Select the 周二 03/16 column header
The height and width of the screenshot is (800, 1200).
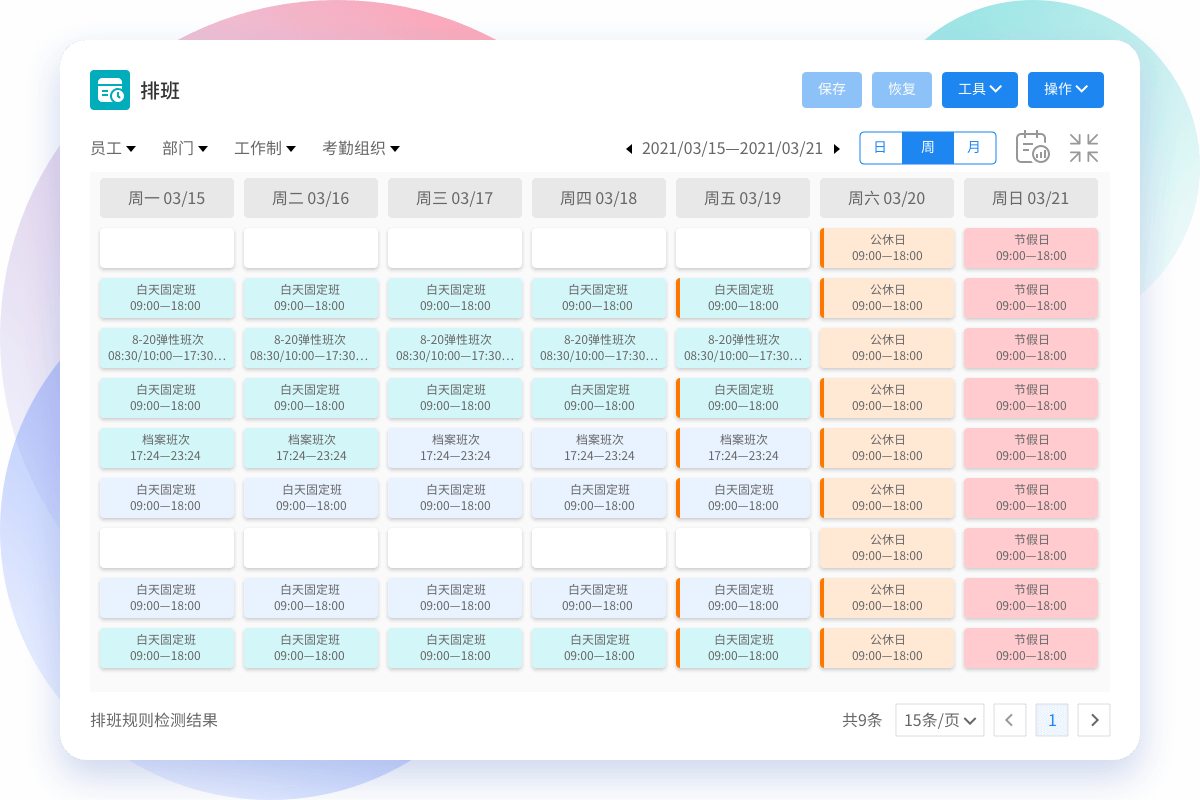311,198
